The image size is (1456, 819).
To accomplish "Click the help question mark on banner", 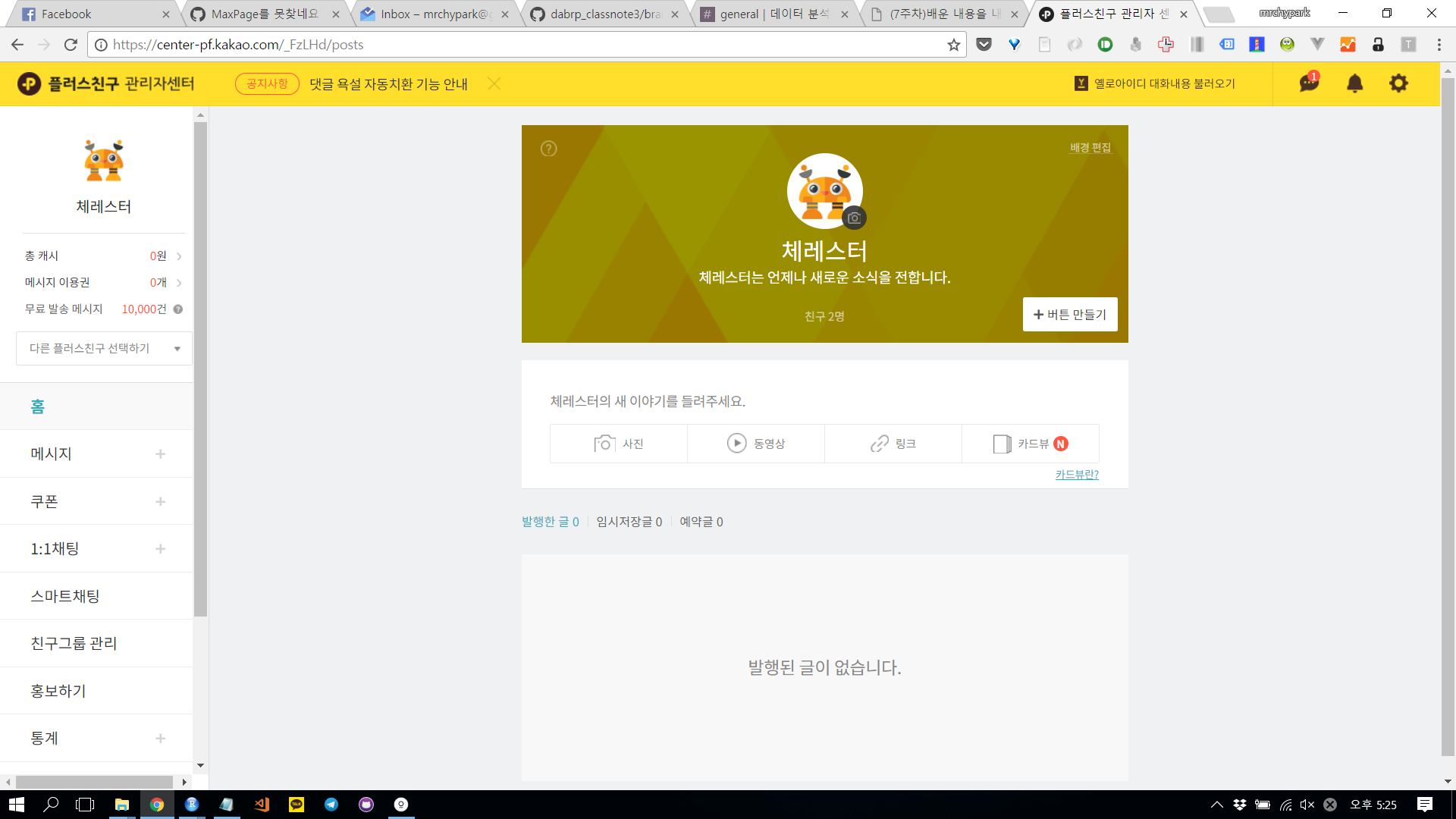I will (x=548, y=149).
